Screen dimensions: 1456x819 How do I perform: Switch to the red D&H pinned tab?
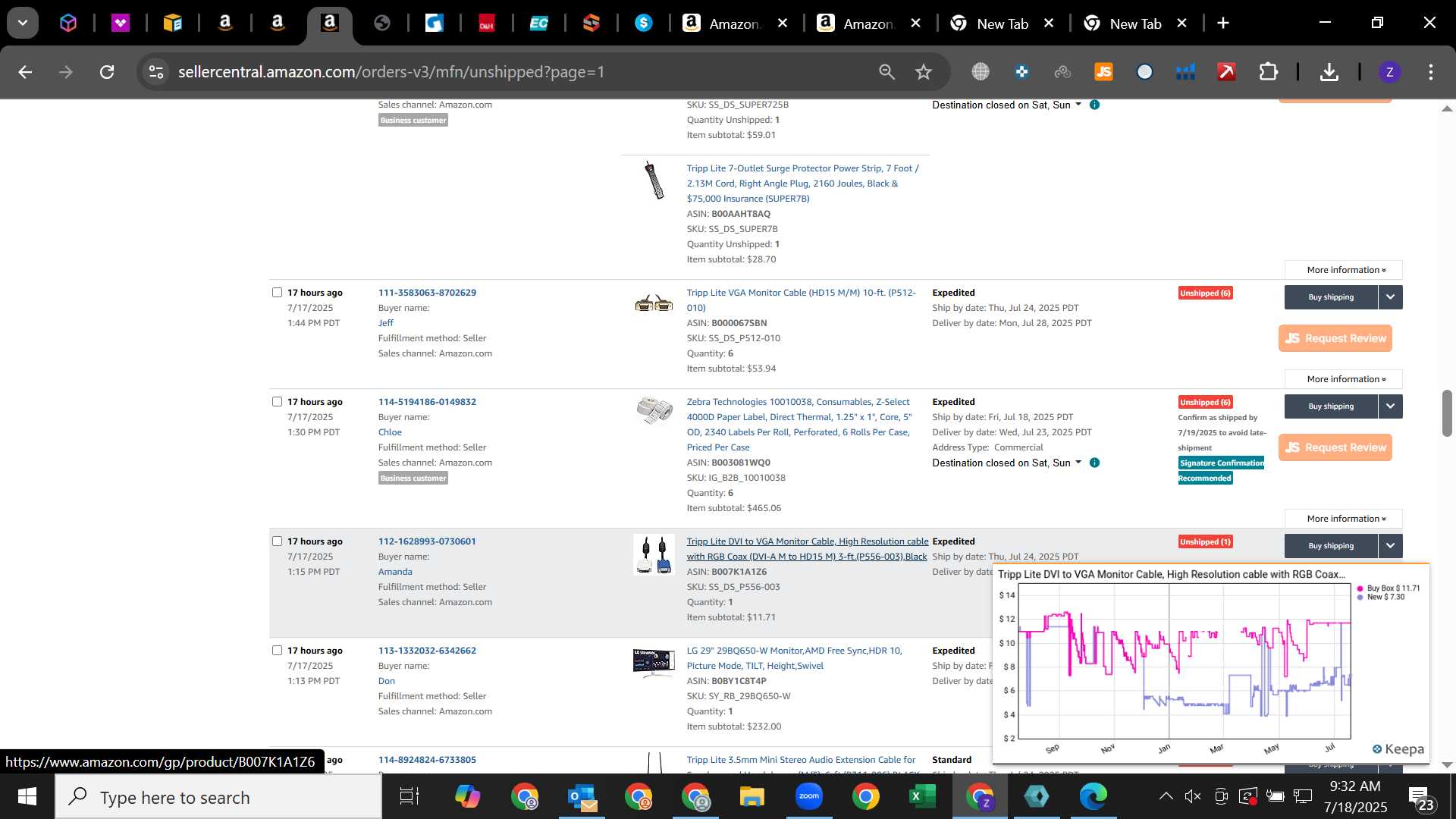click(486, 24)
